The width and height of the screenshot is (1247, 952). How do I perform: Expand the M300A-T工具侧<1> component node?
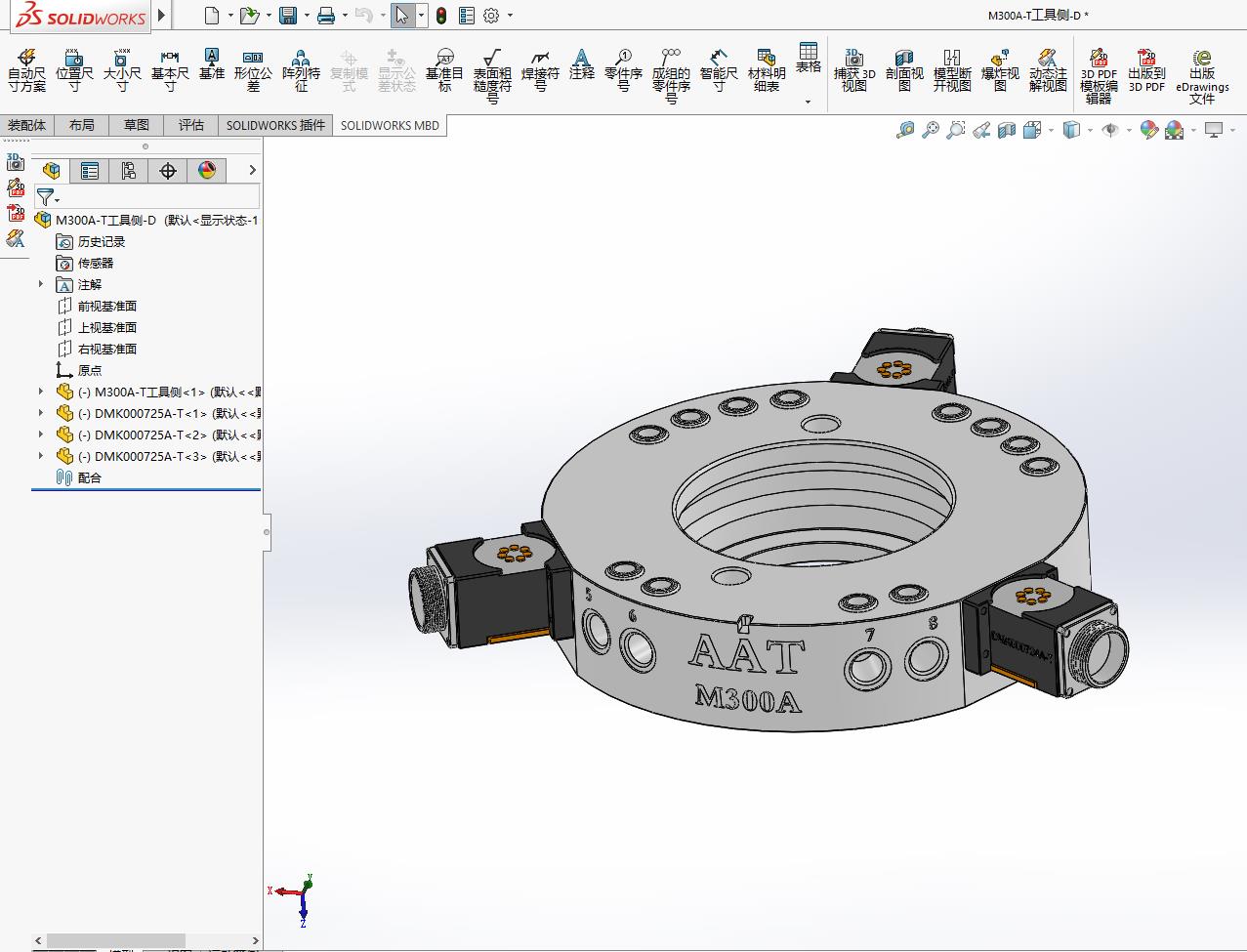click(x=41, y=392)
